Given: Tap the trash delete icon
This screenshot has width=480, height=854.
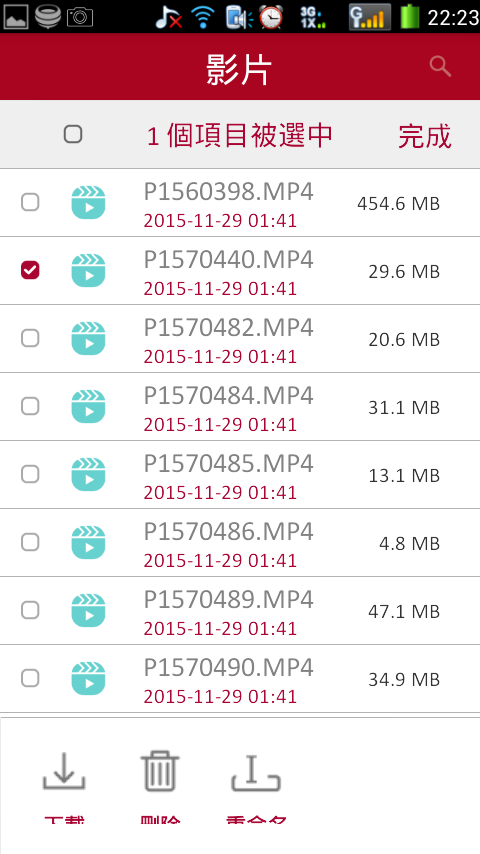Looking at the screenshot, I should pyautogui.click(x=160, y=771).
